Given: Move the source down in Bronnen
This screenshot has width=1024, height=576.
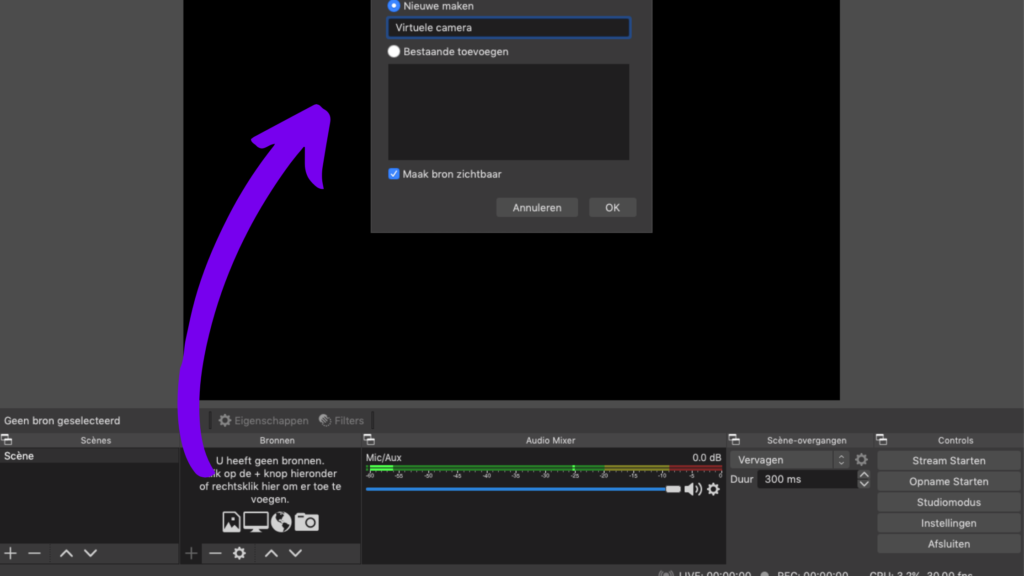Looking at the screenshot, I should [x=295, y=553].
